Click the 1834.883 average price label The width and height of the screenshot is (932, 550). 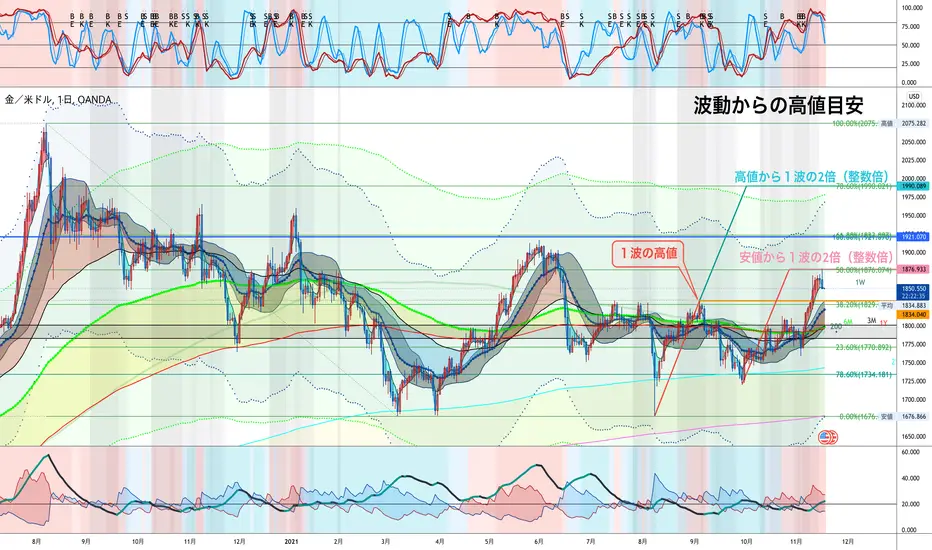point(914,306)
